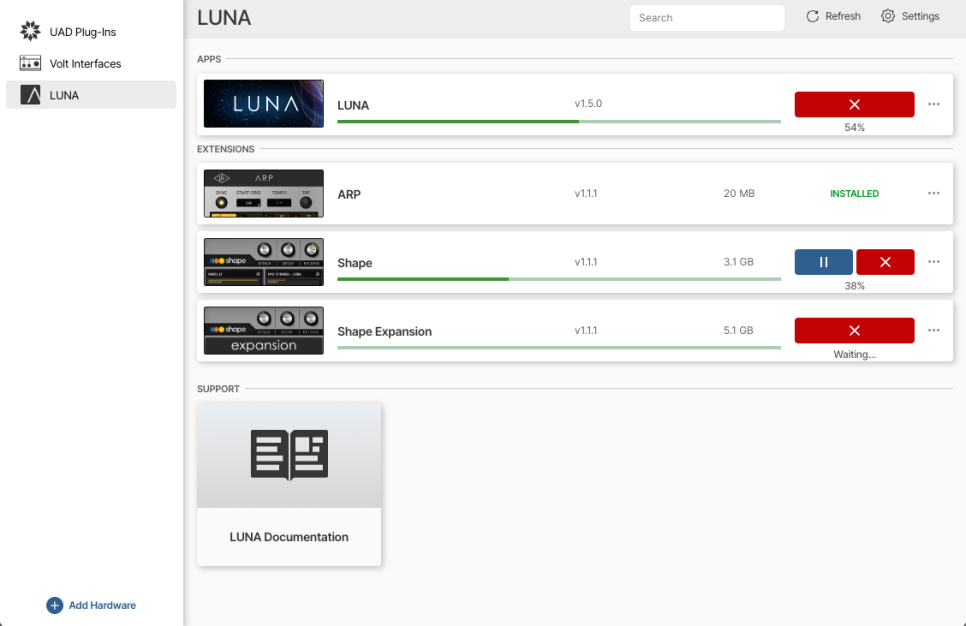Click the APPS section header
This screenshot has width=966, height=626.
pyautogui.click(x=209, y=59)
